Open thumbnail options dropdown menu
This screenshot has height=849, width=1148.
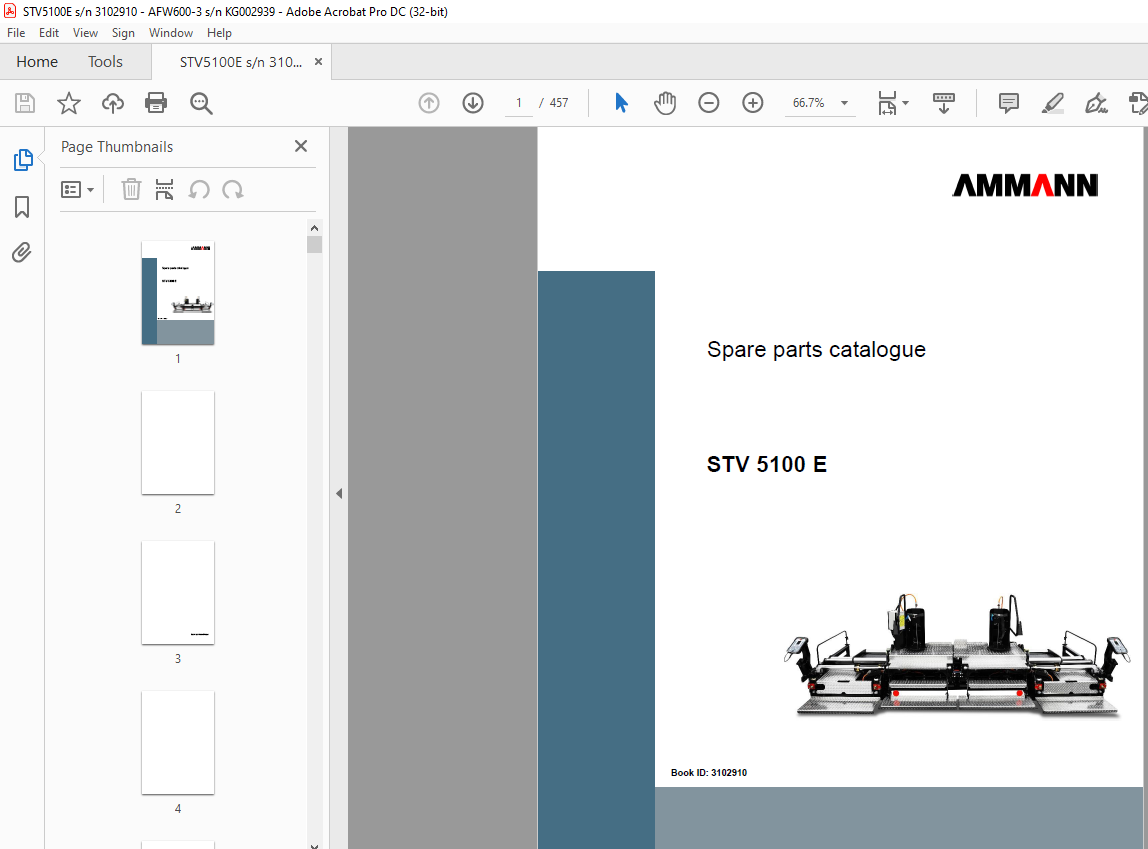78,190
